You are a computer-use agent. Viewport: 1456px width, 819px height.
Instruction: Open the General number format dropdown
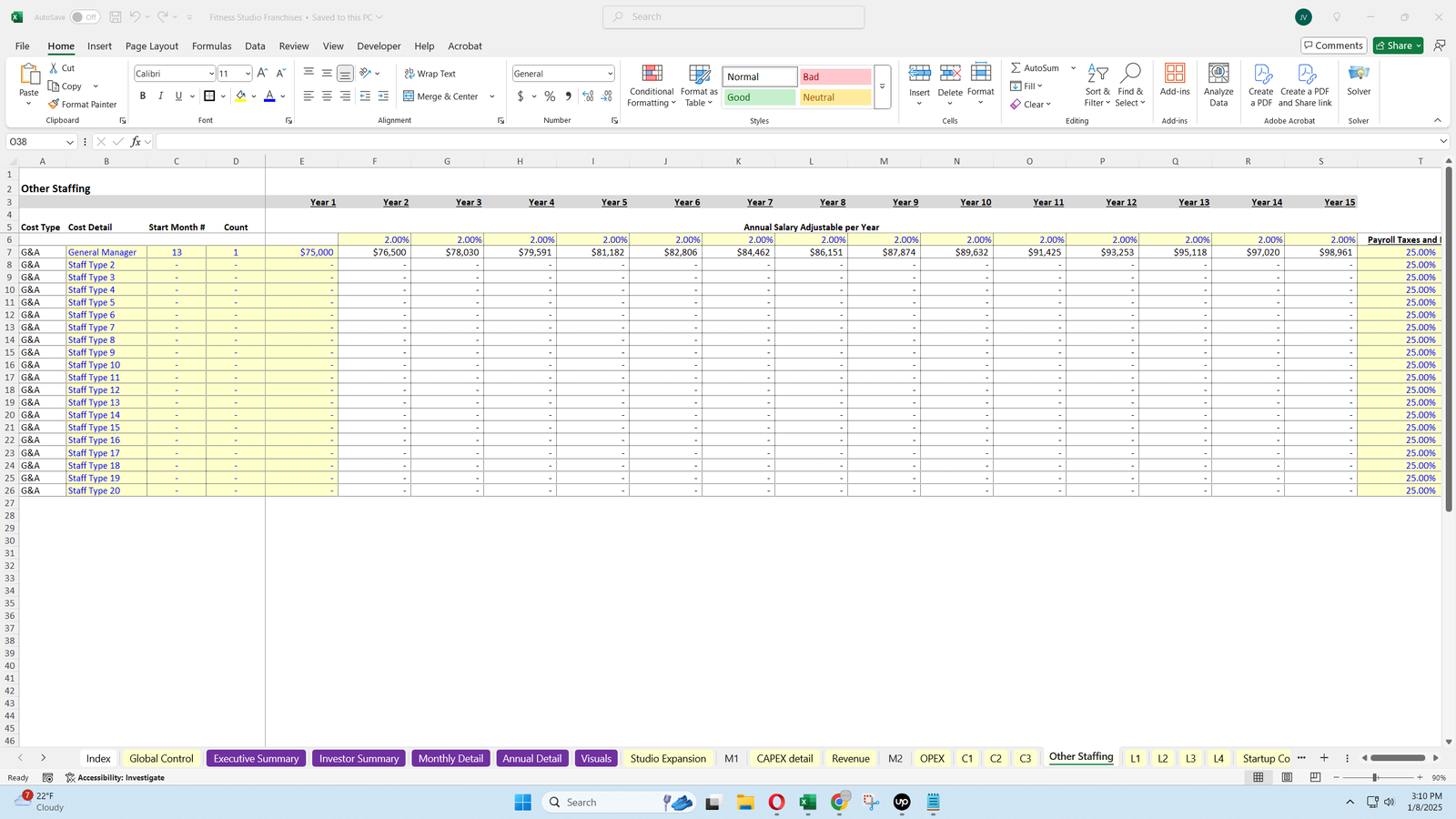pos(610,74)
